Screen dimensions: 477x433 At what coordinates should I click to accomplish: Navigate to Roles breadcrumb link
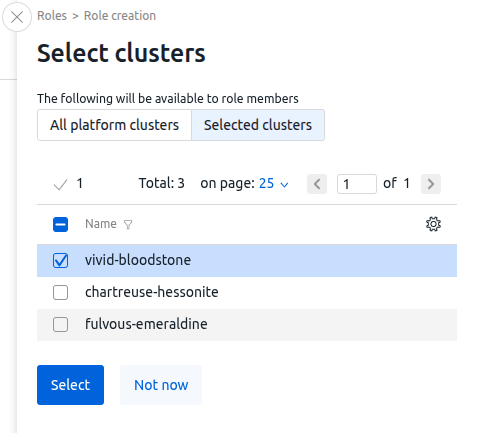click(x=52, y=16)
